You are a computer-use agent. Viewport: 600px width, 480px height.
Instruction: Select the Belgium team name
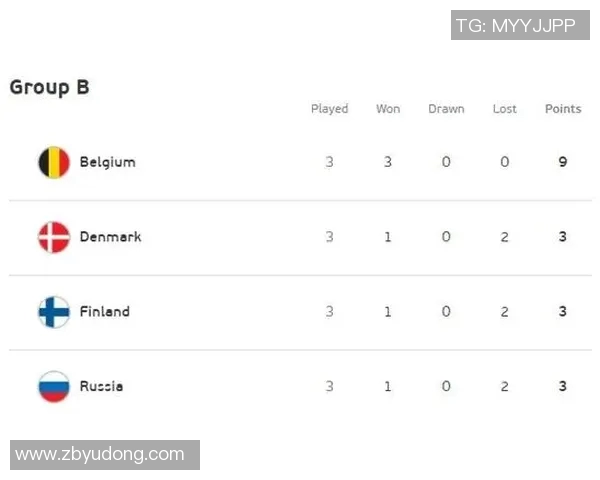click(x=107, y=162)
